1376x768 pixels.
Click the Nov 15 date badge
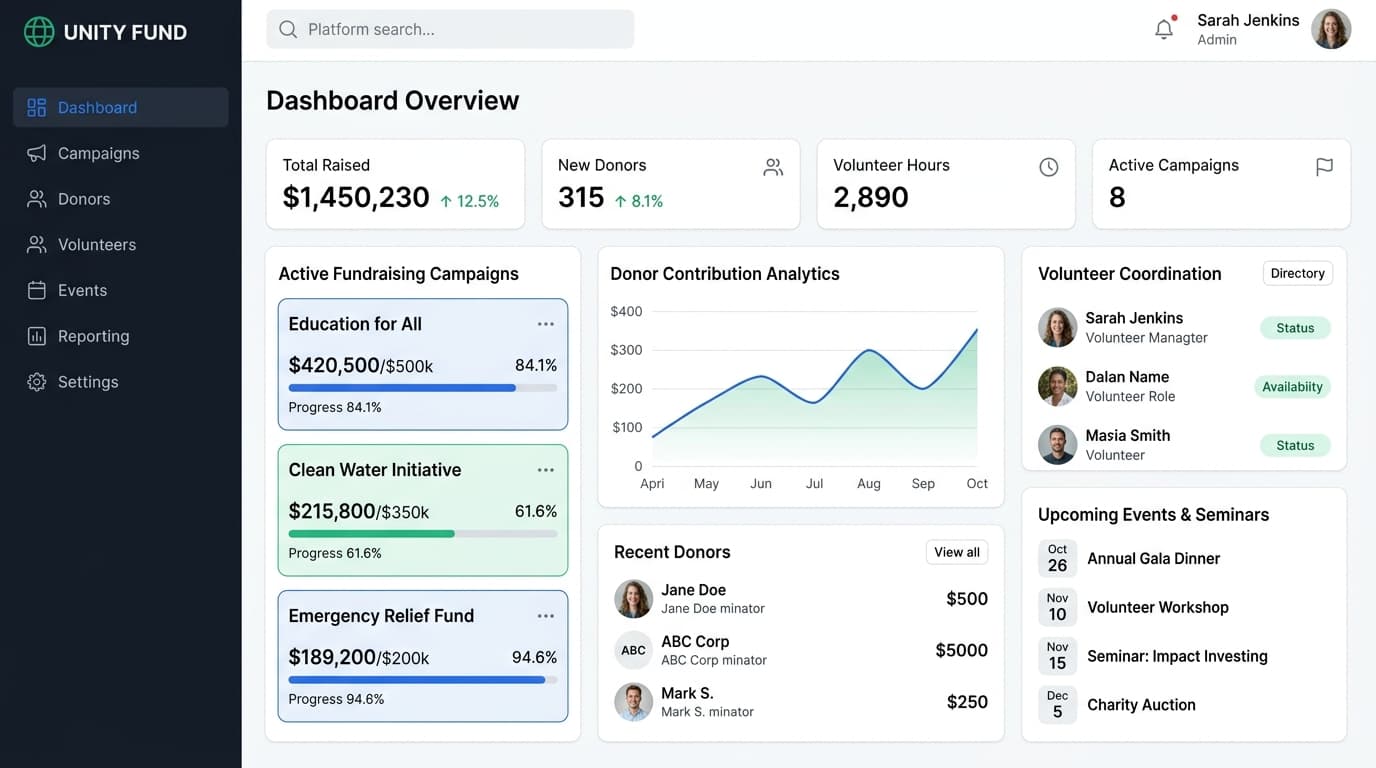pyautogui.click(x=1057, y=656)
